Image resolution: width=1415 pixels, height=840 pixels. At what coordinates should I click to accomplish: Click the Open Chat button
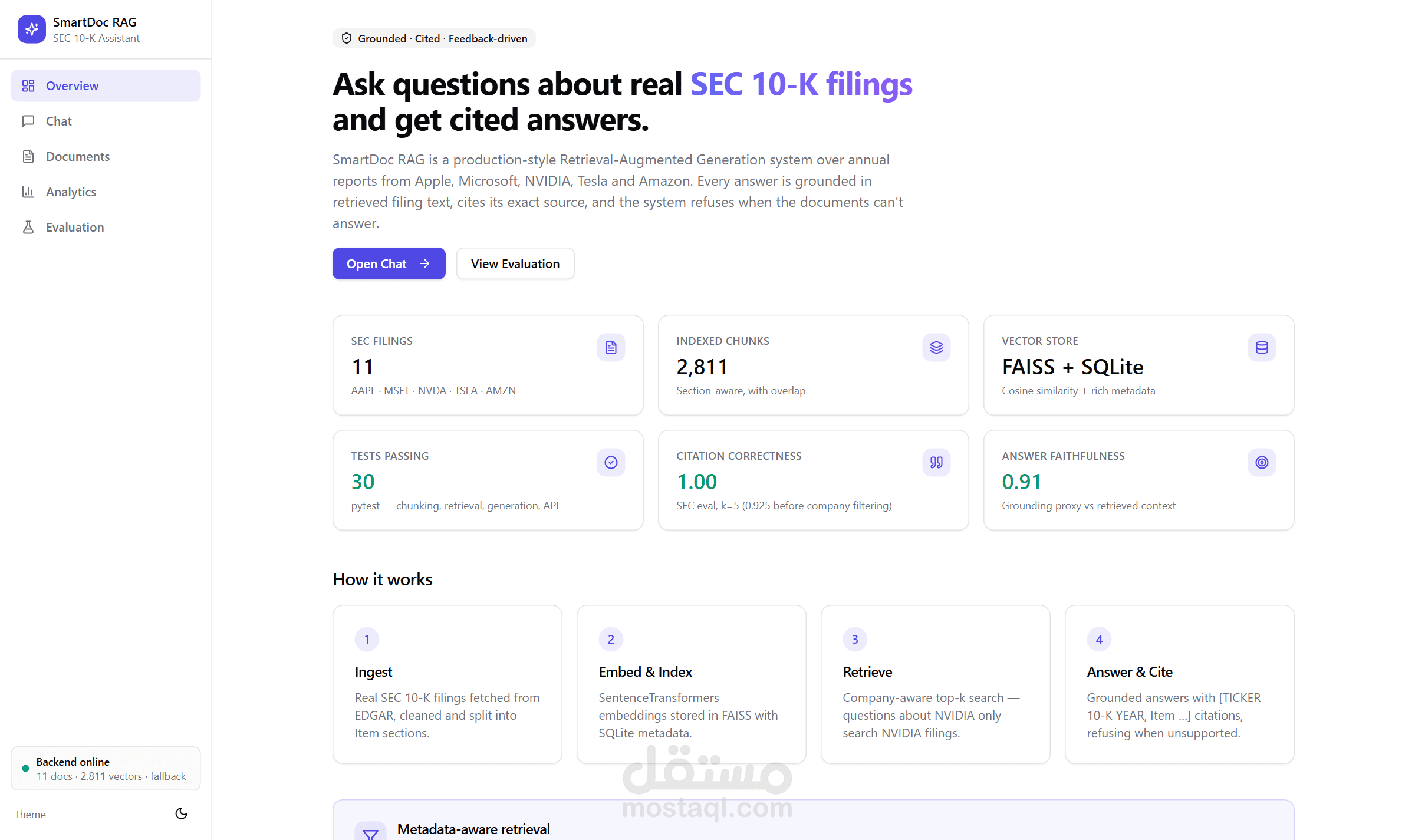389,263
